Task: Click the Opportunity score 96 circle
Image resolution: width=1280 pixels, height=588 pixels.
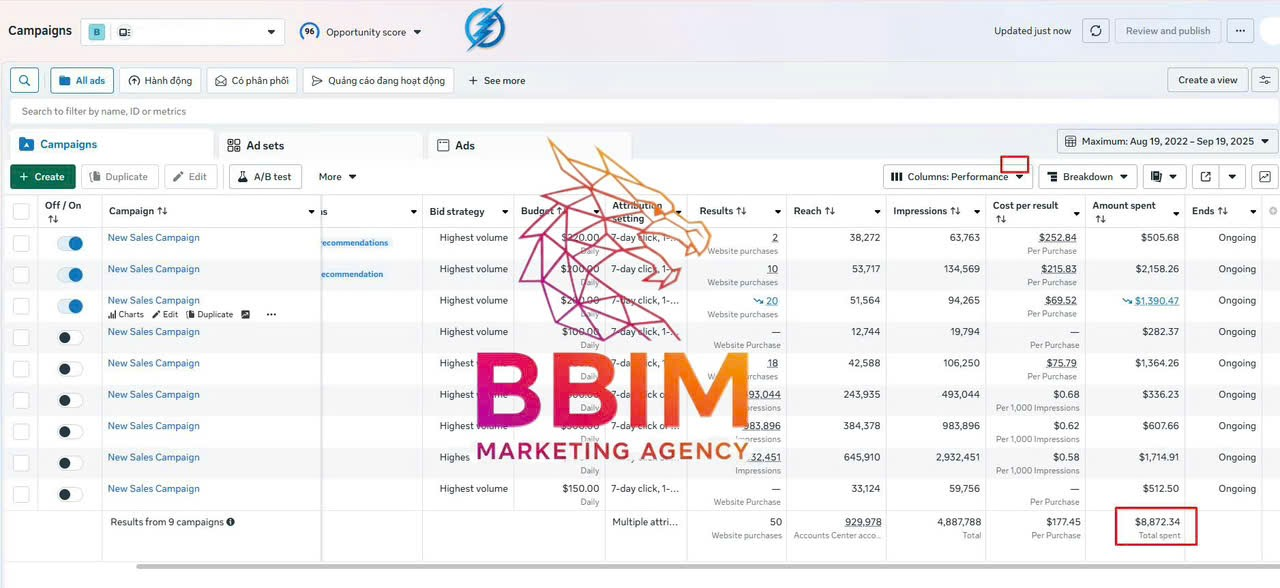Action: [310, 32]
